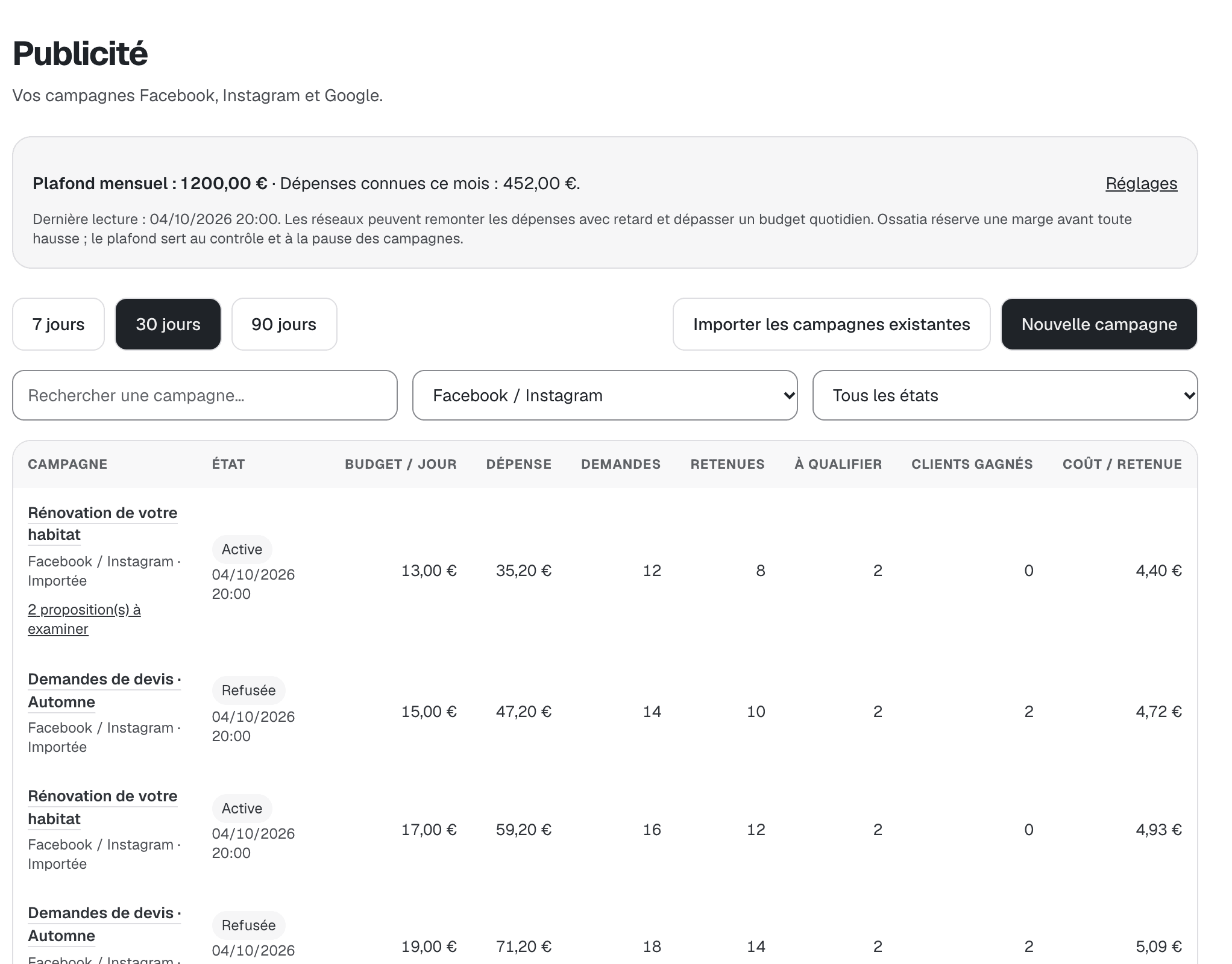The width and height of the screenshot is (1232, 964).
Task: Click the Refusée badge in the 15,00 € row
Action: point(248,690)
